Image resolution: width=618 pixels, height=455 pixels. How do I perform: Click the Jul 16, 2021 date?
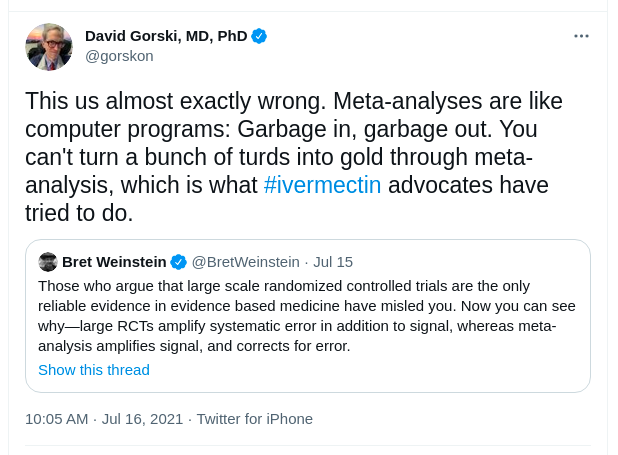point(143,419)
